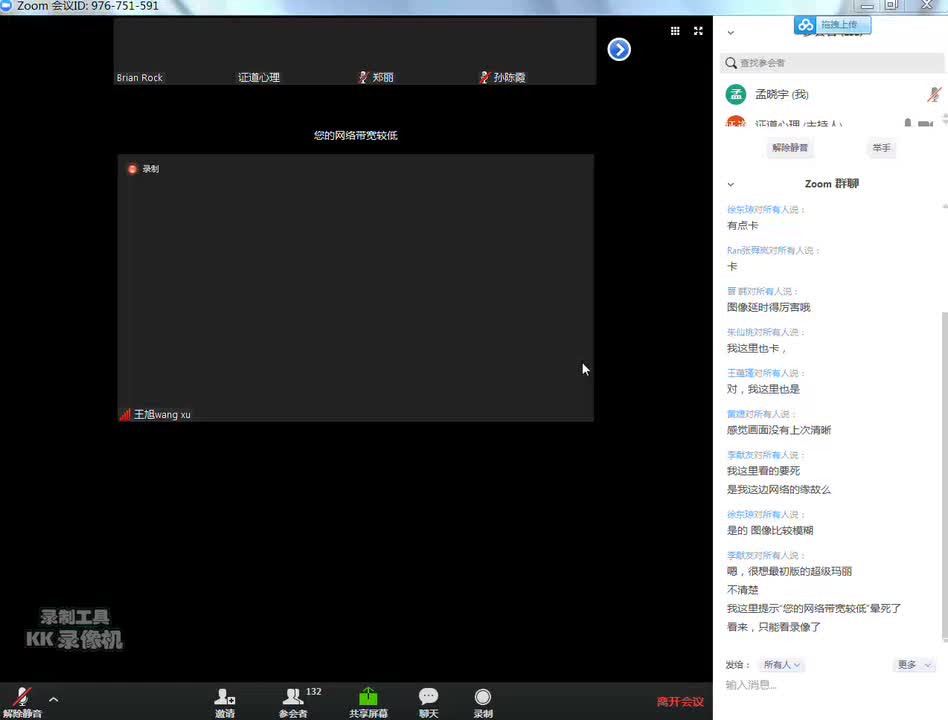Click the Share Screen (共享屏幕) icon
The height and width of the screenshot is (720, 948).
(368, 703)
